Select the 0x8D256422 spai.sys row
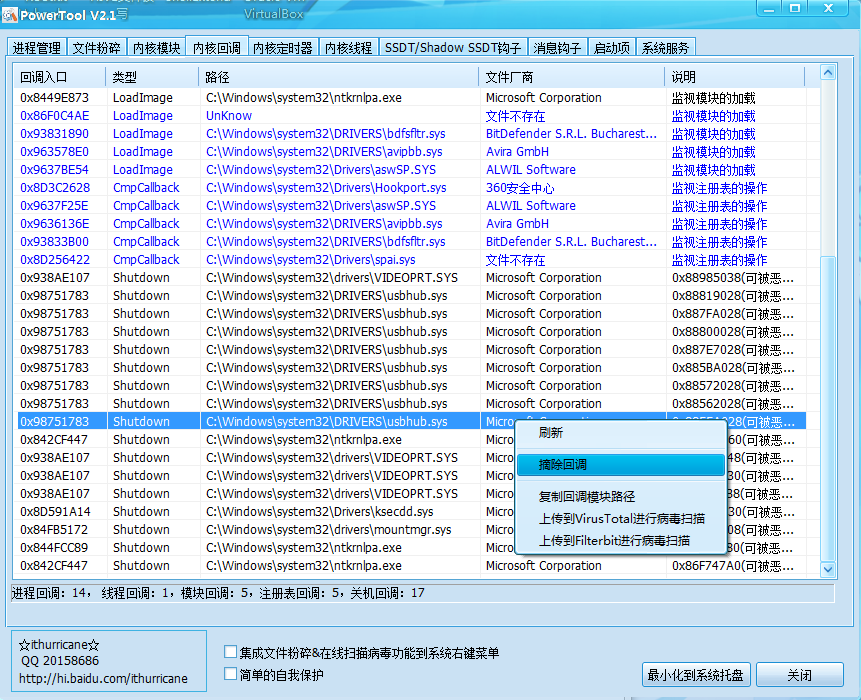Image resolution: width=861 pixels, height=700 pixels. coord(411,260)
